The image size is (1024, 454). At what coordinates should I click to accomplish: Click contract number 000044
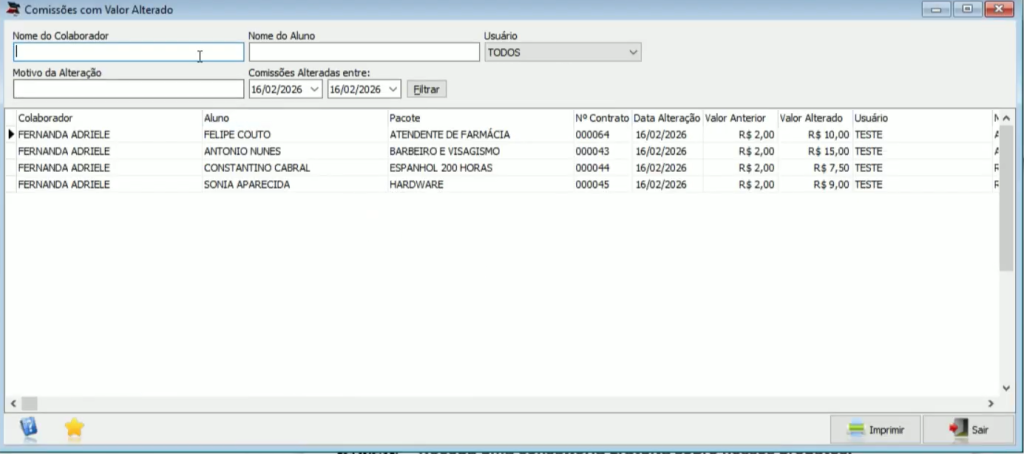[x=592, y=168]
